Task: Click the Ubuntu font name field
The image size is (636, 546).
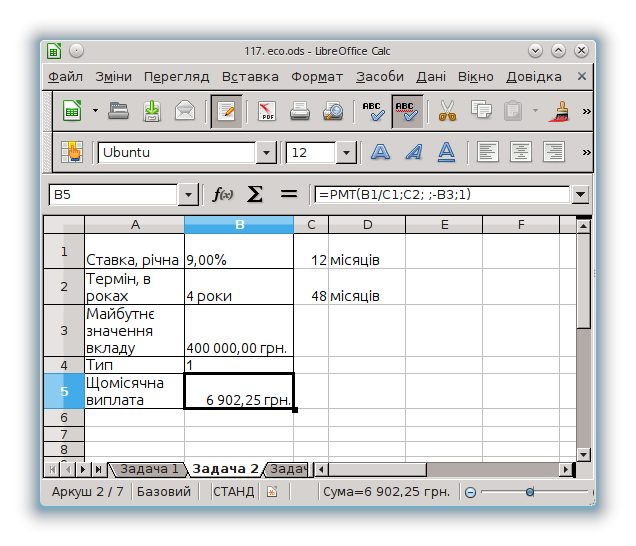Action: click(x=177, y=153)
